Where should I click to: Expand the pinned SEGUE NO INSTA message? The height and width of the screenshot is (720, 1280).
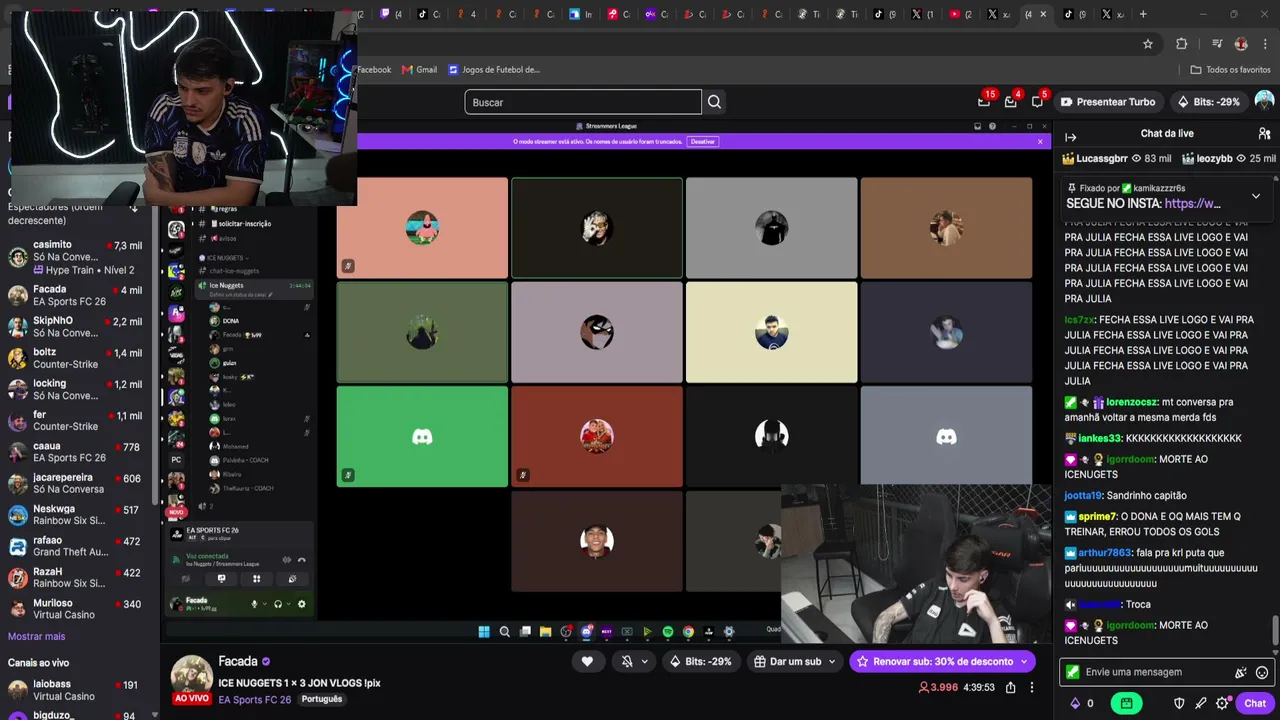[1256, 196]
